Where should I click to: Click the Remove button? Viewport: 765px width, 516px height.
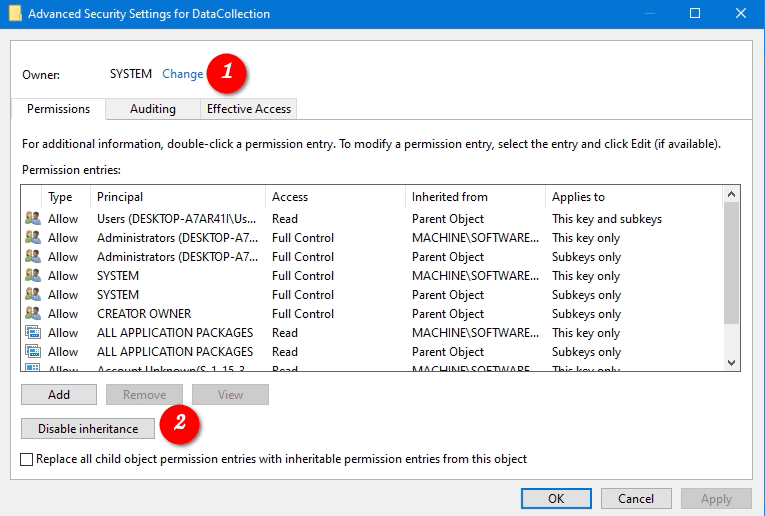coord(144,395)
